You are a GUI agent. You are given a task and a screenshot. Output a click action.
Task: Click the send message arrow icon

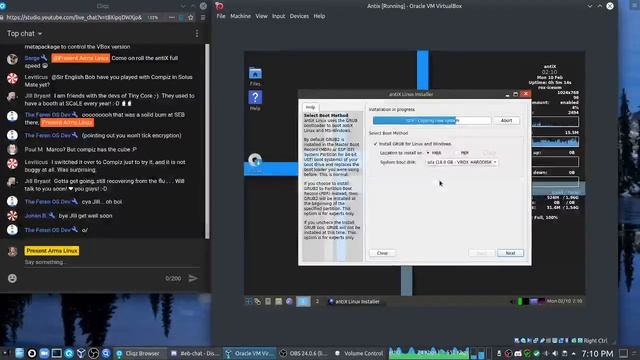pos(193,278)
